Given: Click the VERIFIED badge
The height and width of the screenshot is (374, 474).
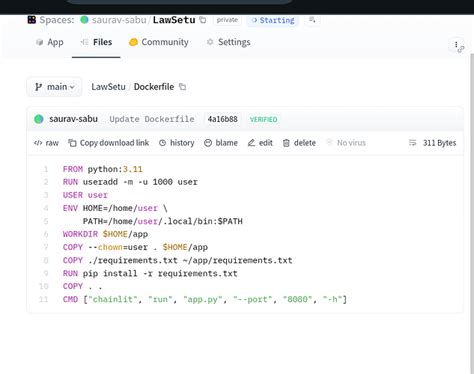Looking at the screenshot, I should click(x=264, y=119).
